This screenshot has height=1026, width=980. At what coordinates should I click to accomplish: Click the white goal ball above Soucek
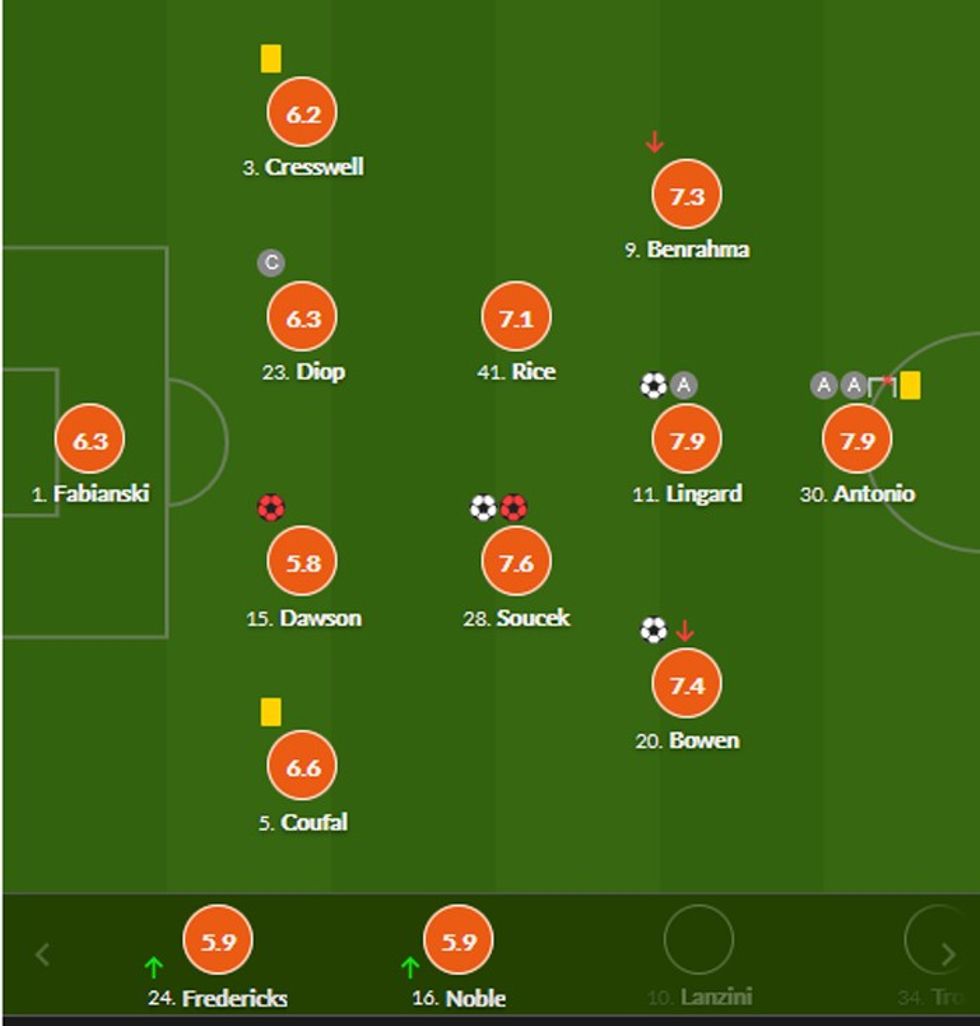point(483,508)
